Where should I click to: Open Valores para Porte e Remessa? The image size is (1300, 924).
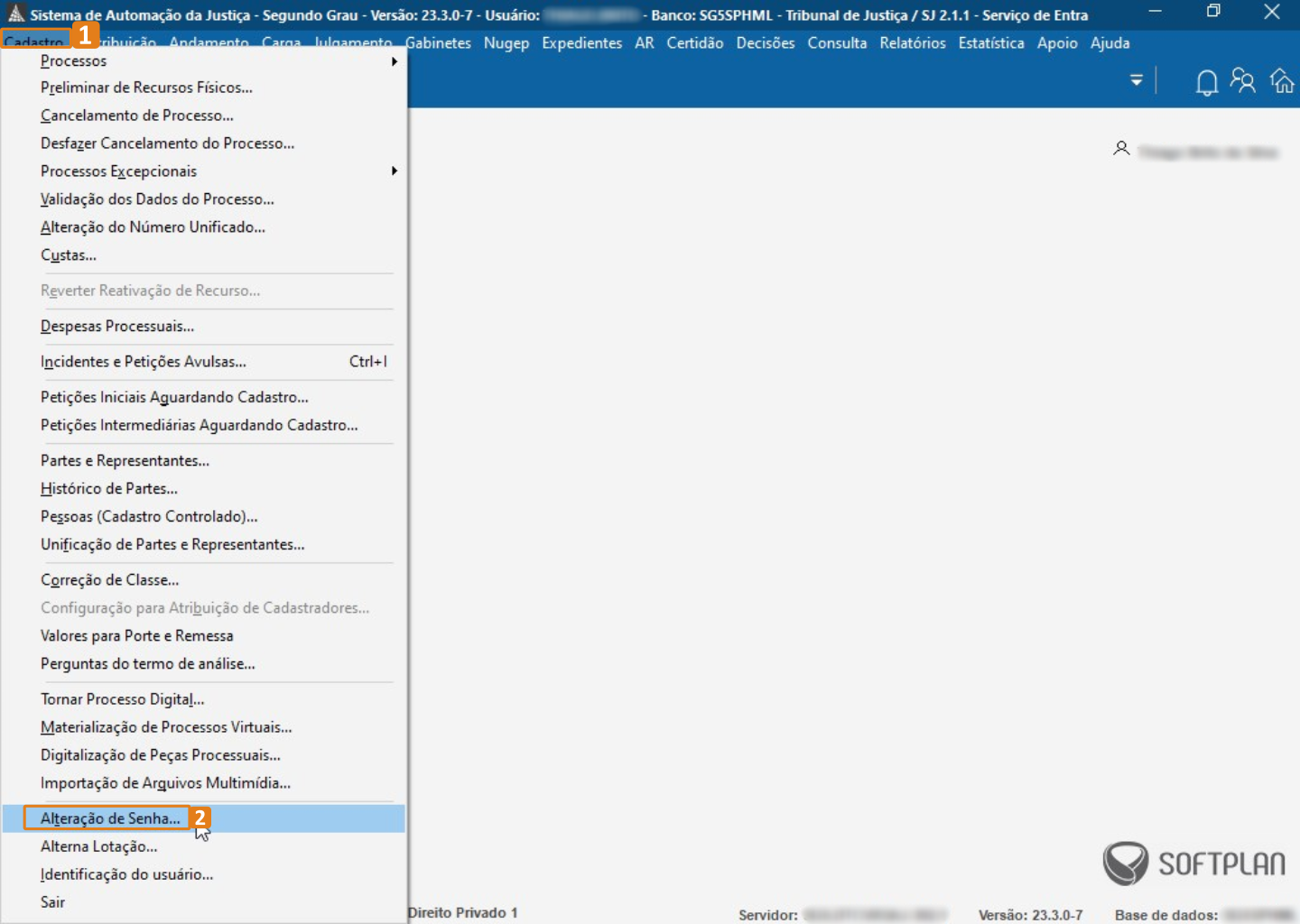(203, 635)
